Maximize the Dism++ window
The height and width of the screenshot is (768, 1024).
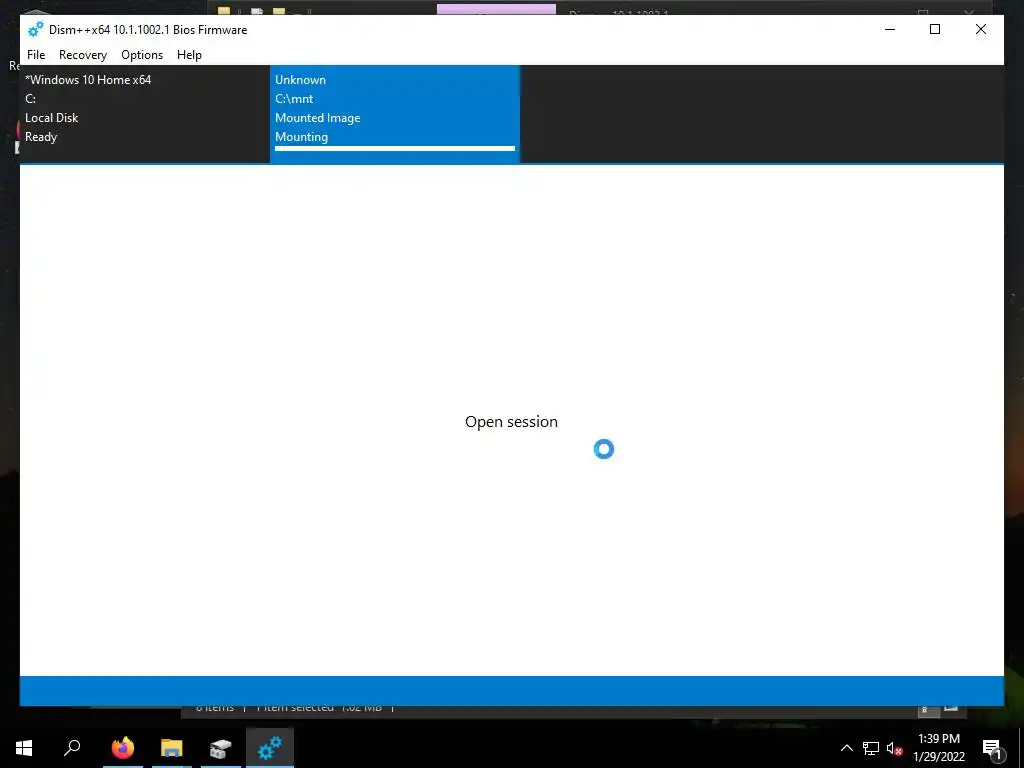[935, 29]
